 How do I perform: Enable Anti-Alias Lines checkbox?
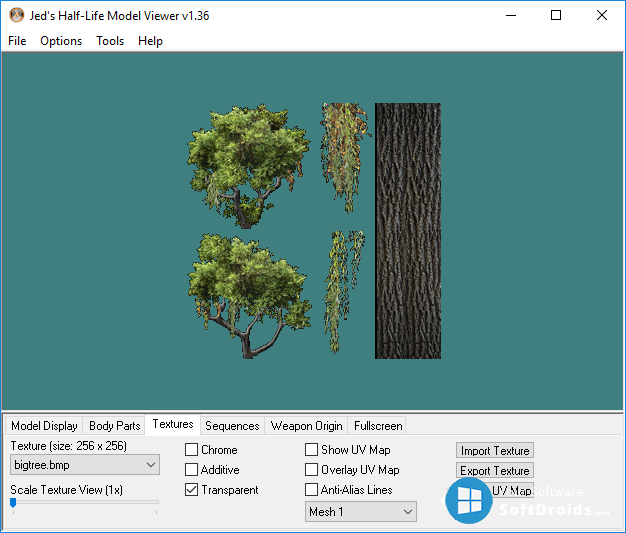click(x=311, y=489)
